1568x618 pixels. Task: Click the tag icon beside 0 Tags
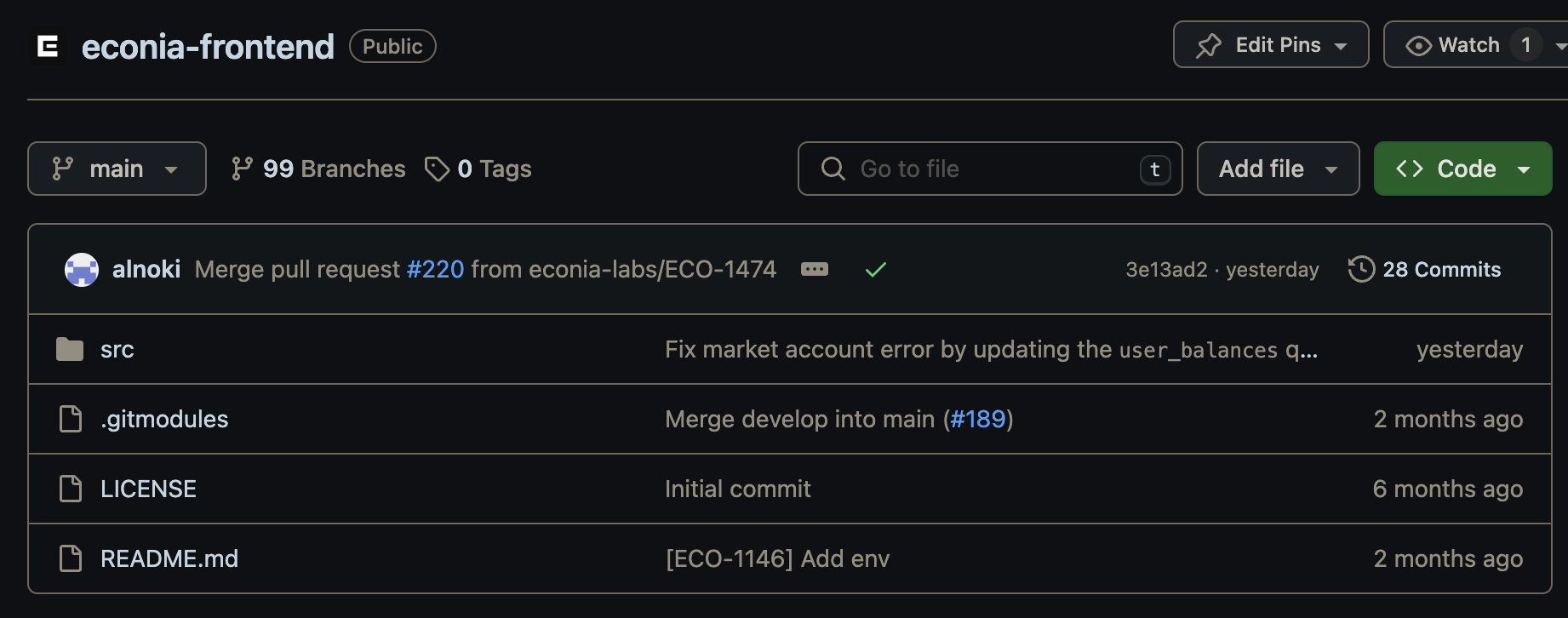point(437,169)
